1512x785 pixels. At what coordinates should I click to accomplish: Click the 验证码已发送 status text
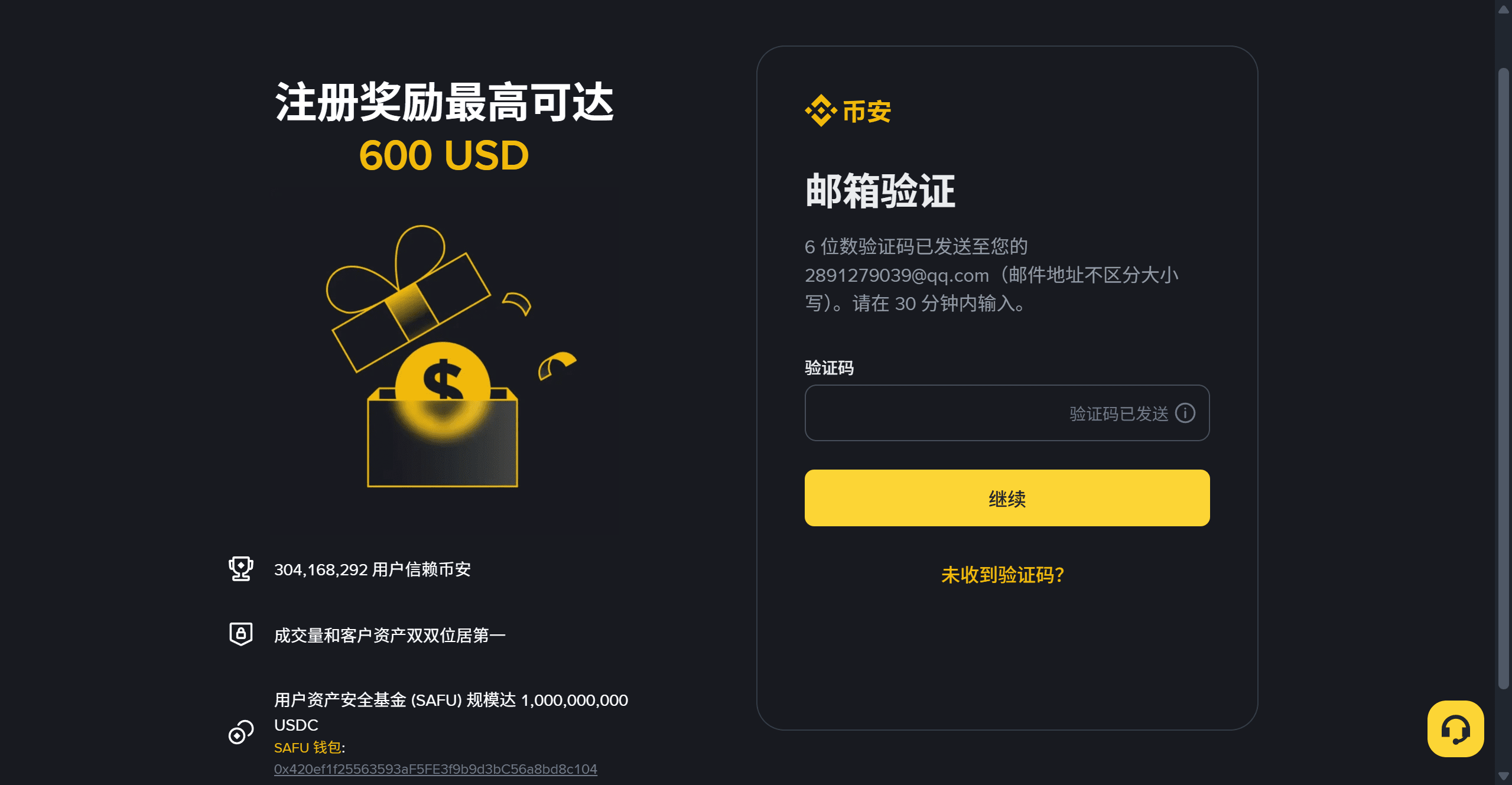[x=1118, y=413]
